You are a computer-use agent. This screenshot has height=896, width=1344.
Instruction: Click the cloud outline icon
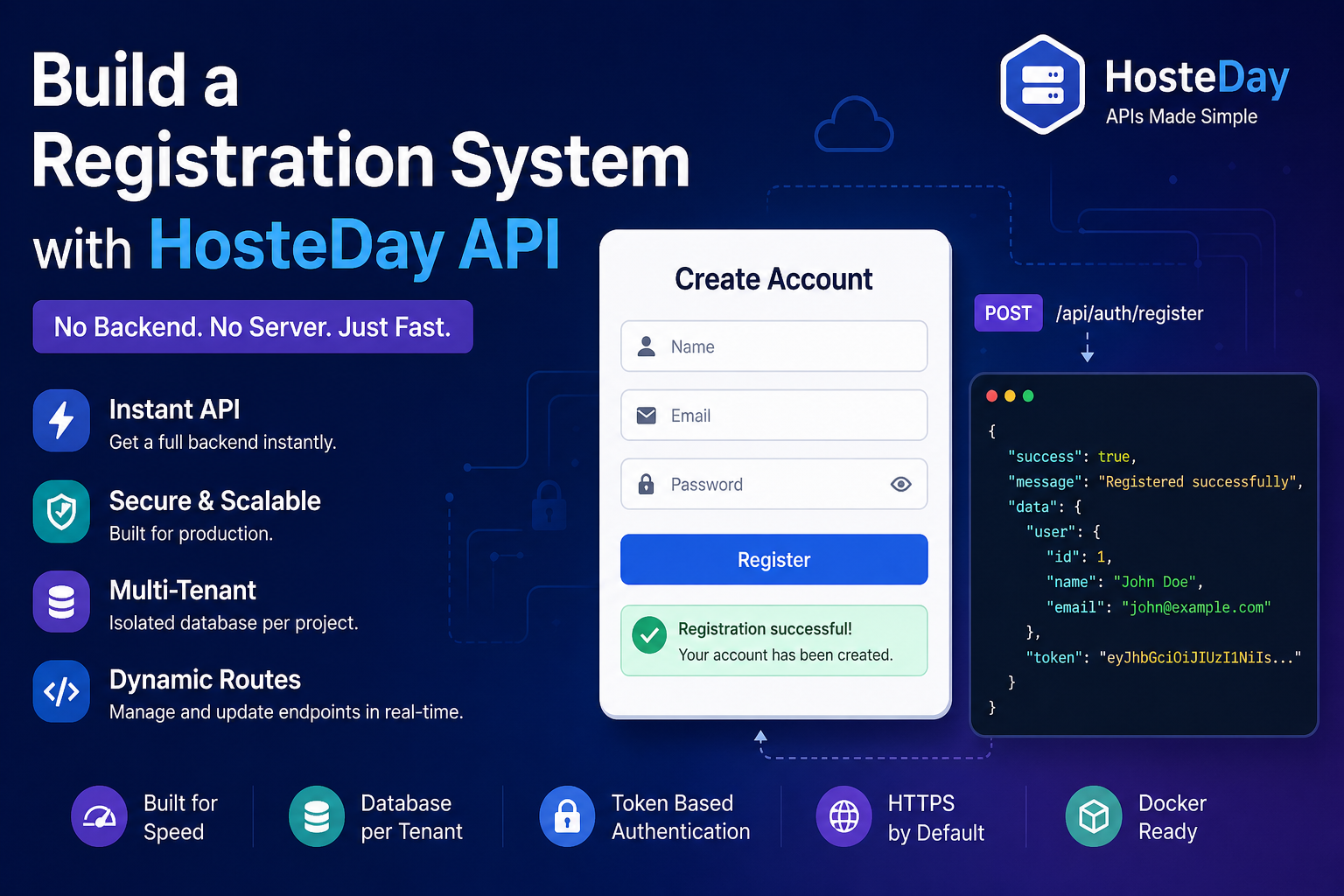(854, 124)
